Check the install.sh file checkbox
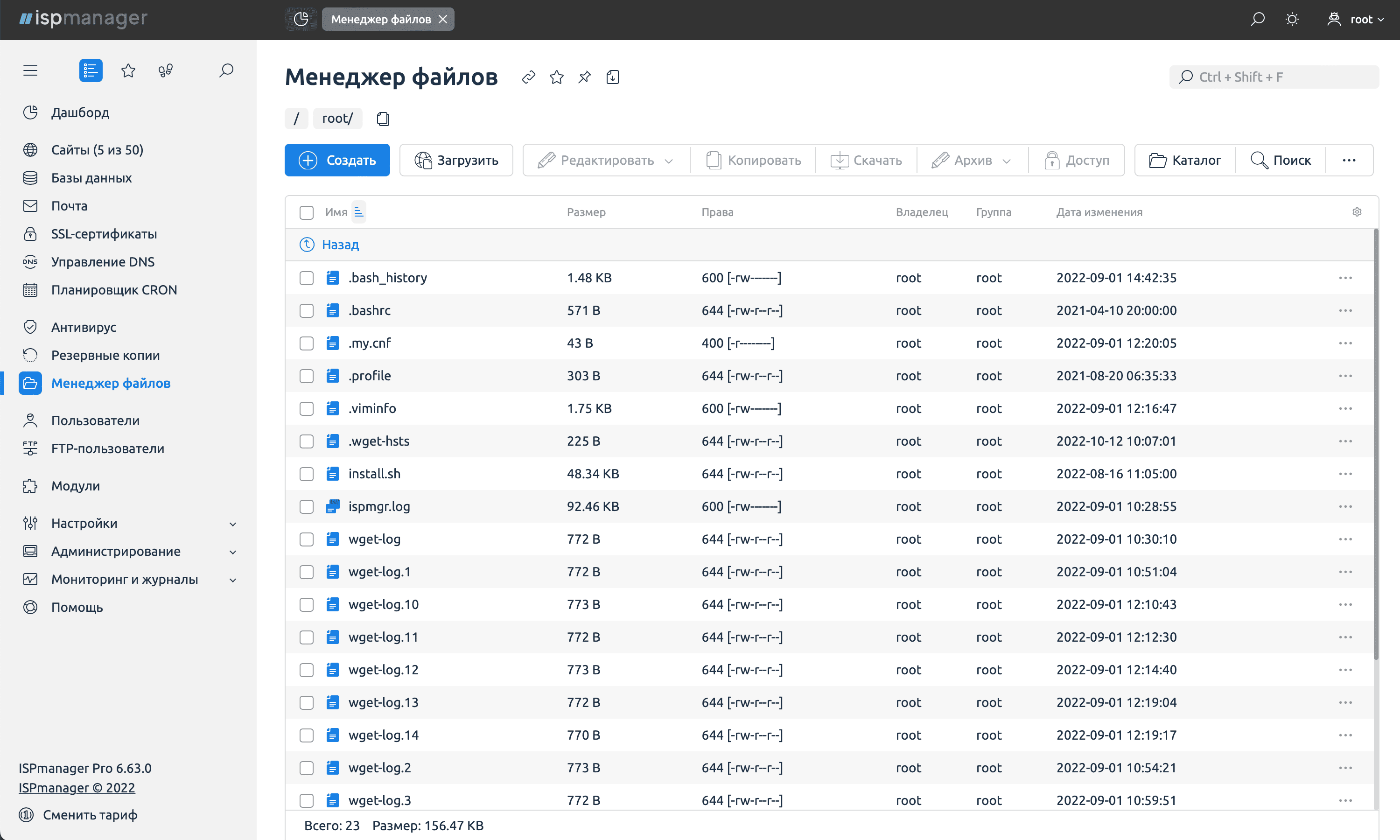Image resolution: width=1400 pixels, height=840 pixels. click(x=306, y=474)
